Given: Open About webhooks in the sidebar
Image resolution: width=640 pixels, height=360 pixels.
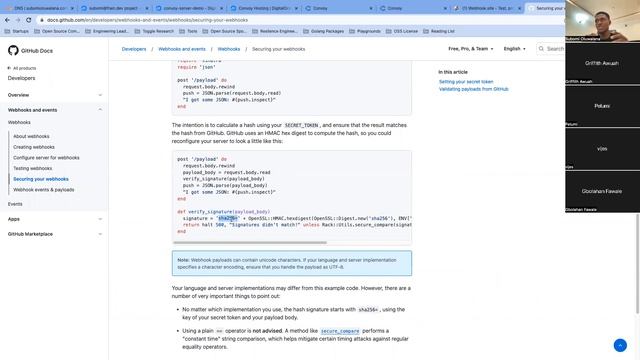Looking at the screenshot, I should (31, 136).
